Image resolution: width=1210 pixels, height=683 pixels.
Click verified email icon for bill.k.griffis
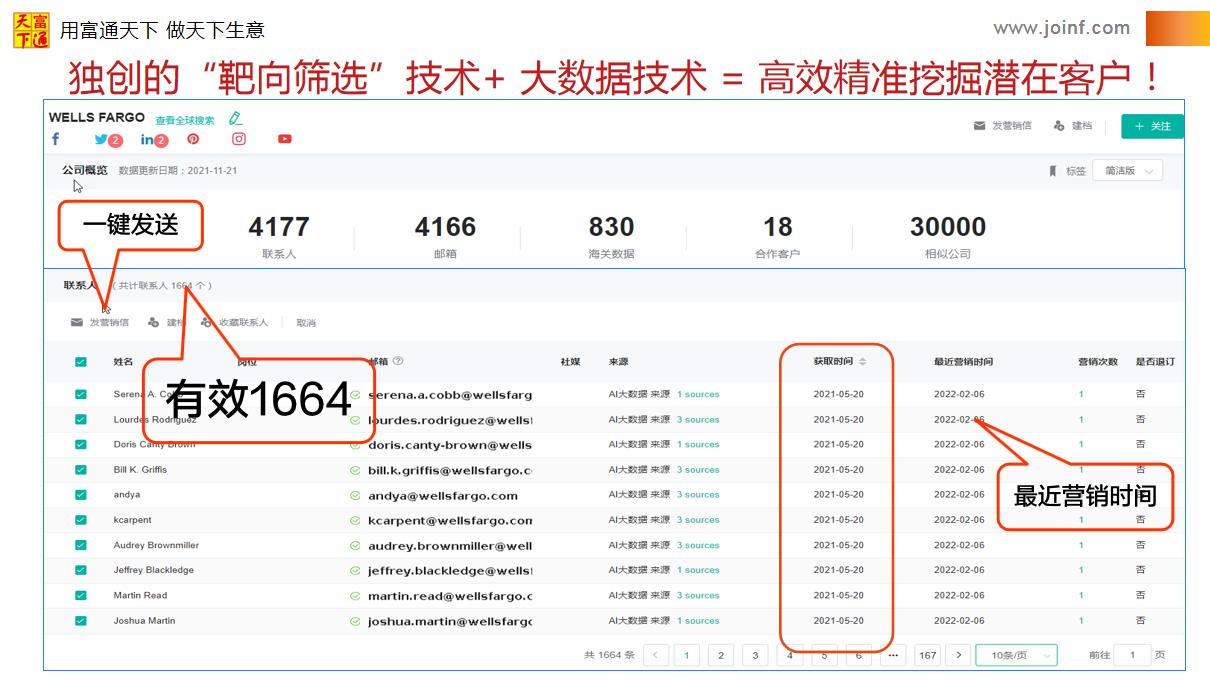tap(355, 470)
